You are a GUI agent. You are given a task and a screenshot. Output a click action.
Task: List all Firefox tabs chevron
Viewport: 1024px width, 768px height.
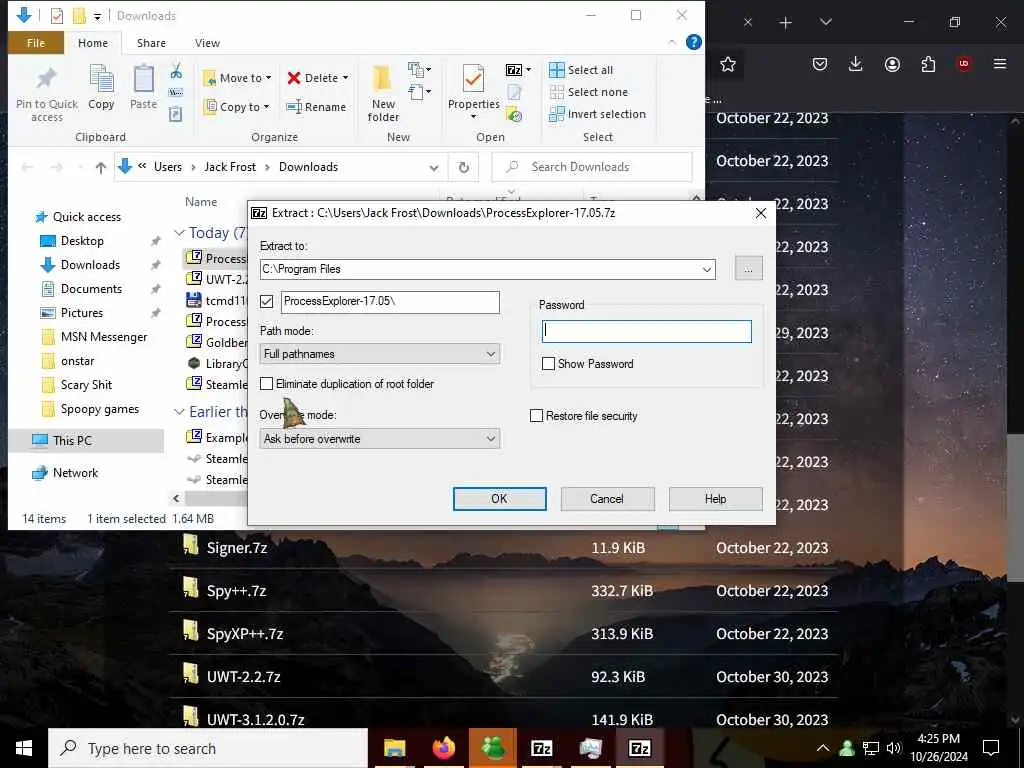pyautogui.click(x=825, y=23)
